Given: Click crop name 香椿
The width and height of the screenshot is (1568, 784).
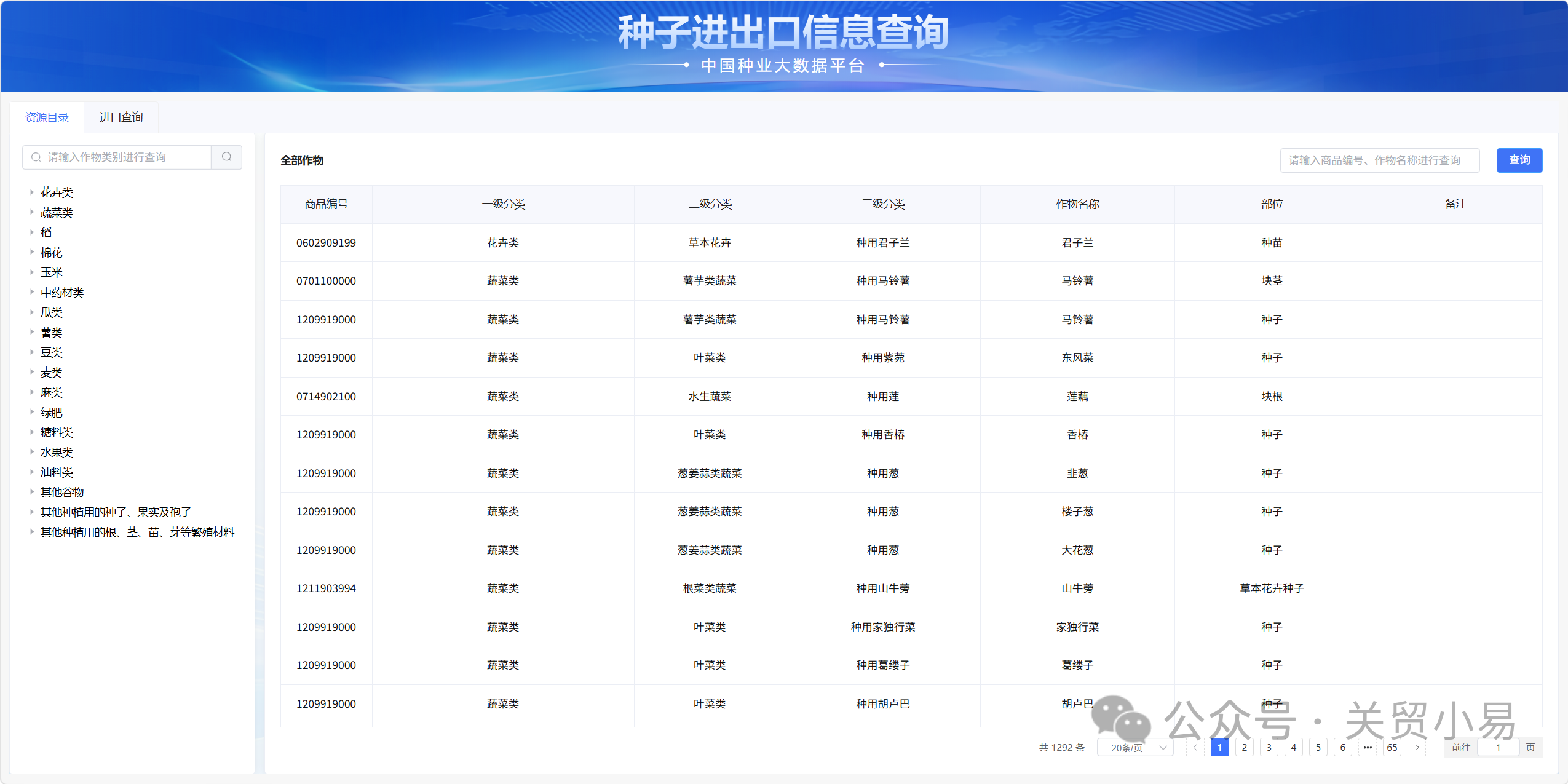Looking at the screenshot, I should (x=1077, y=435).
